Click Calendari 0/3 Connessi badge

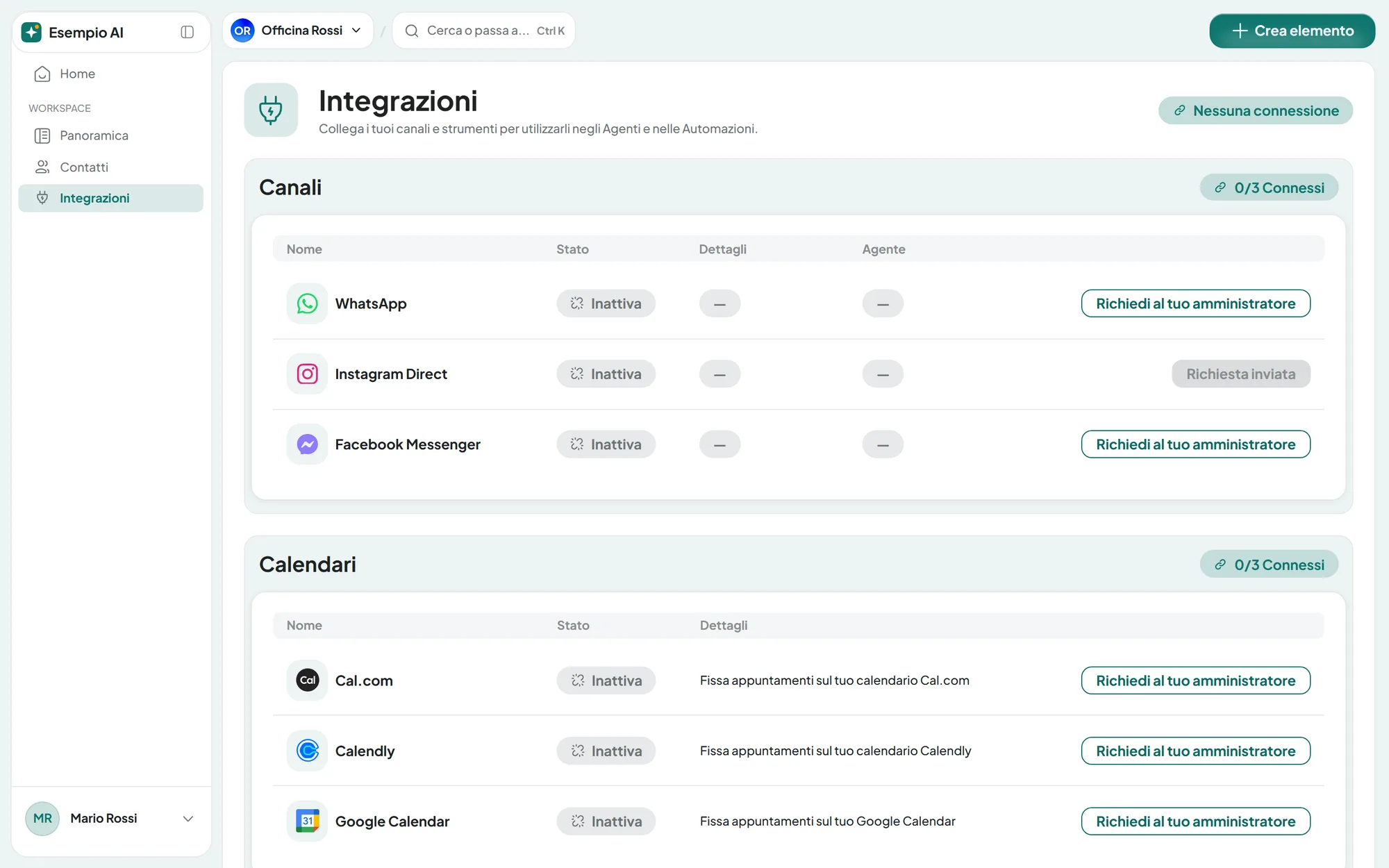(1269, 565)
